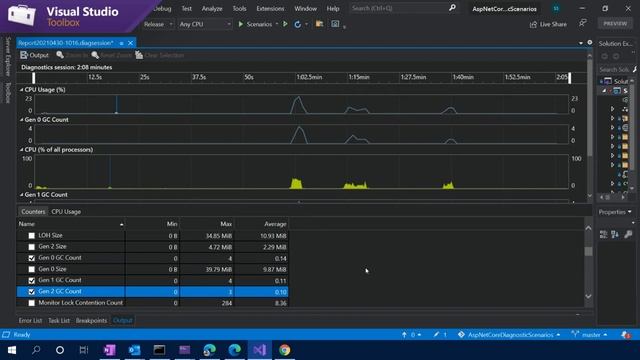Click the hot reload refresh icon
The width and height of the screenshot is (640, 360).
click(298, 24)
